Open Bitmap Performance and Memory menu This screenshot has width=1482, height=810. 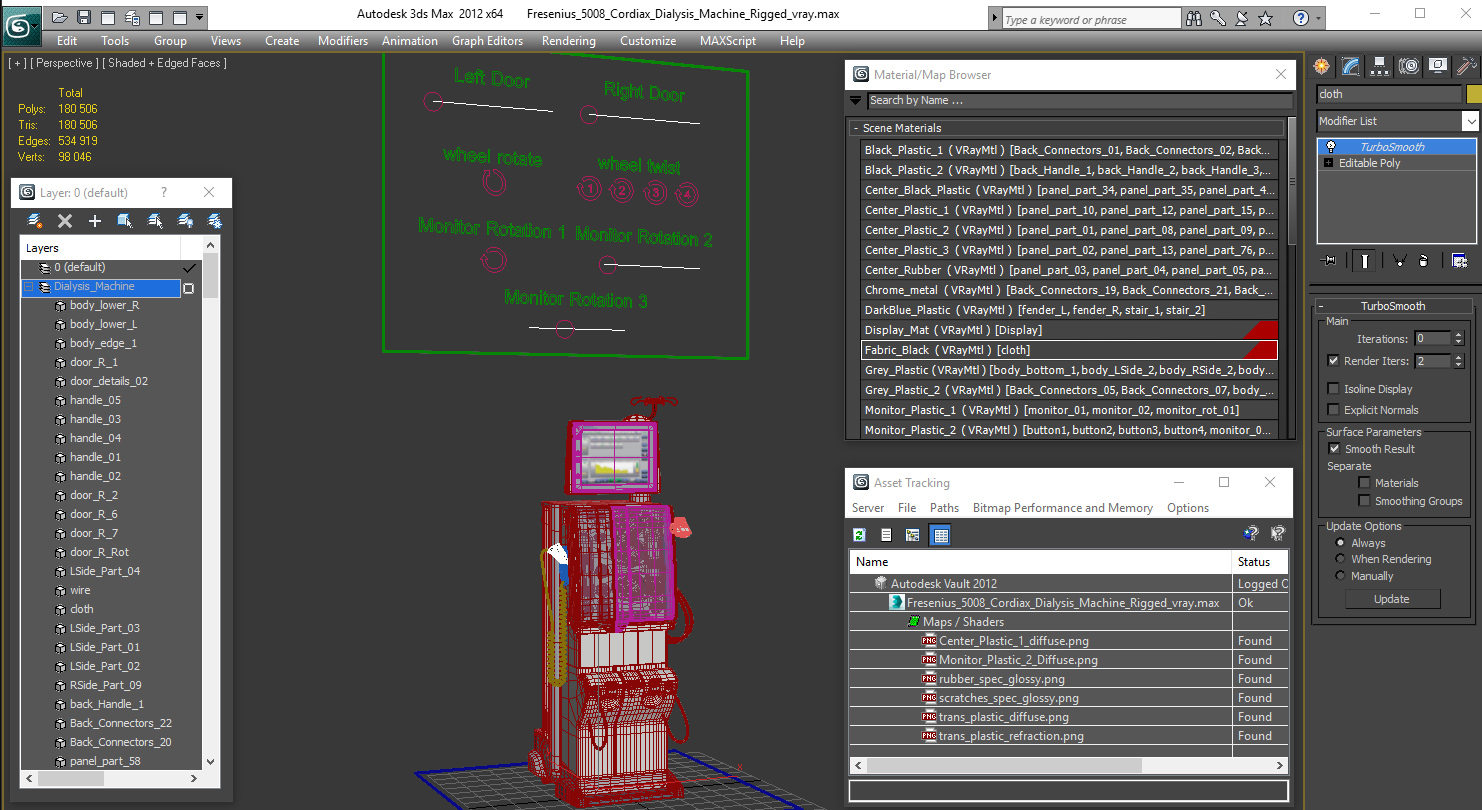(x=1063, y=508)
